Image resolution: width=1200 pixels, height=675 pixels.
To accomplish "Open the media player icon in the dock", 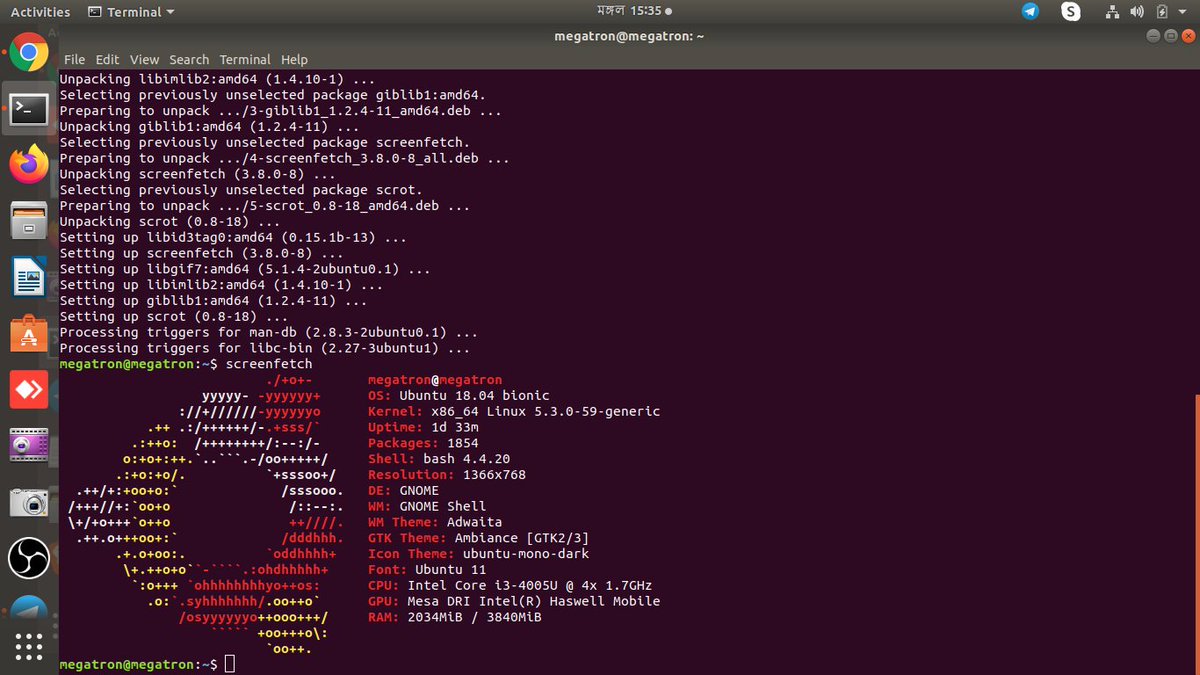I will click(29, 443).
